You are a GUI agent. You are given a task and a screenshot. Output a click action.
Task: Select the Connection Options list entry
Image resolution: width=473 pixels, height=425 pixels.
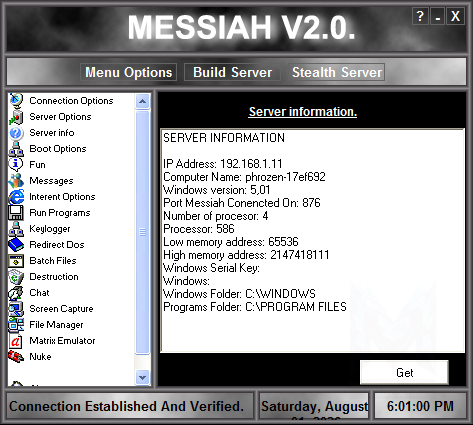pos(71,101)
